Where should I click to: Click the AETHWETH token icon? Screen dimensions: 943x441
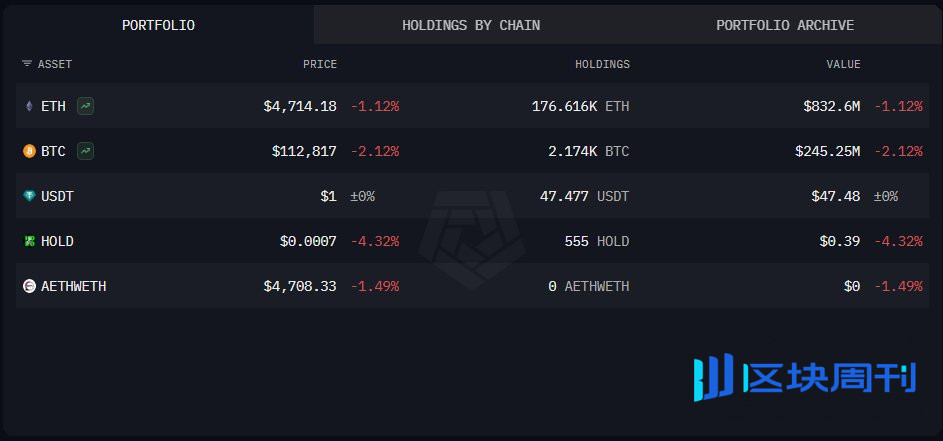[x=29, y=286]
